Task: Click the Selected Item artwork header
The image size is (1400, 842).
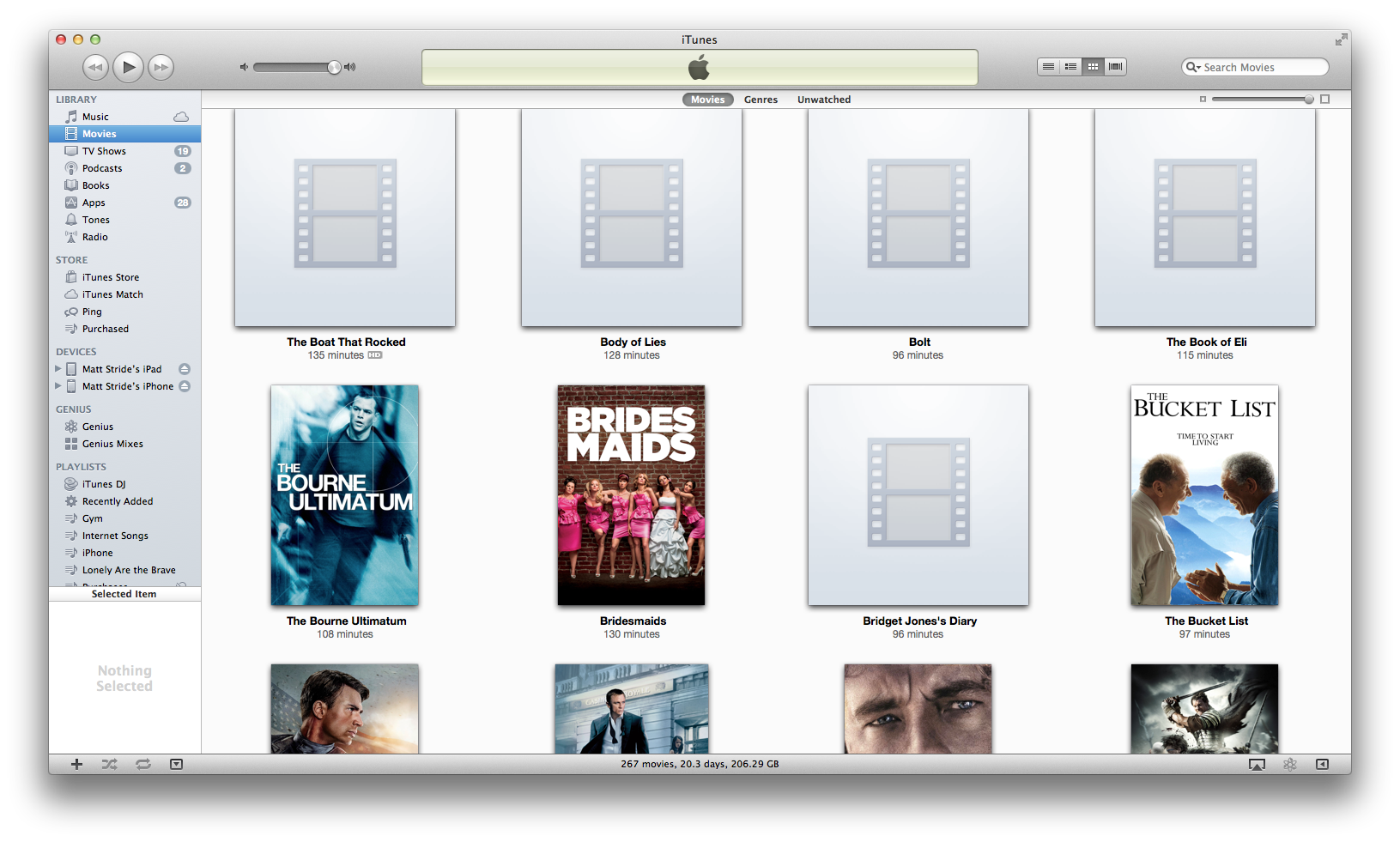Action: (124, 594)
